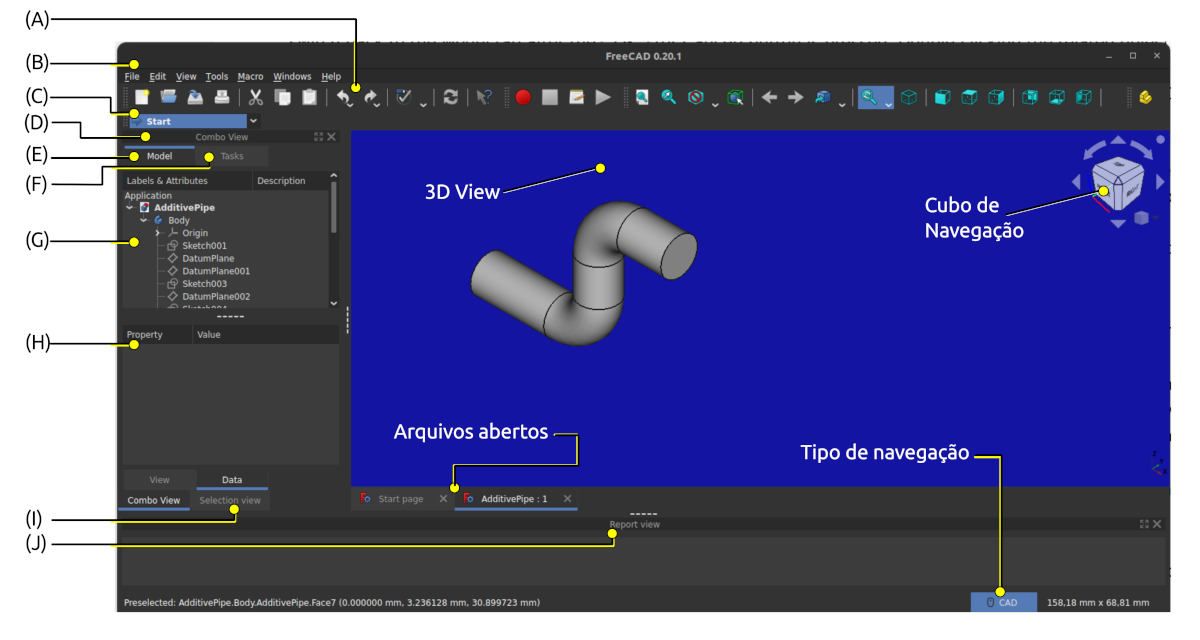
Task: Click the Redo arrow icon
Action: [x=370, y=97]
